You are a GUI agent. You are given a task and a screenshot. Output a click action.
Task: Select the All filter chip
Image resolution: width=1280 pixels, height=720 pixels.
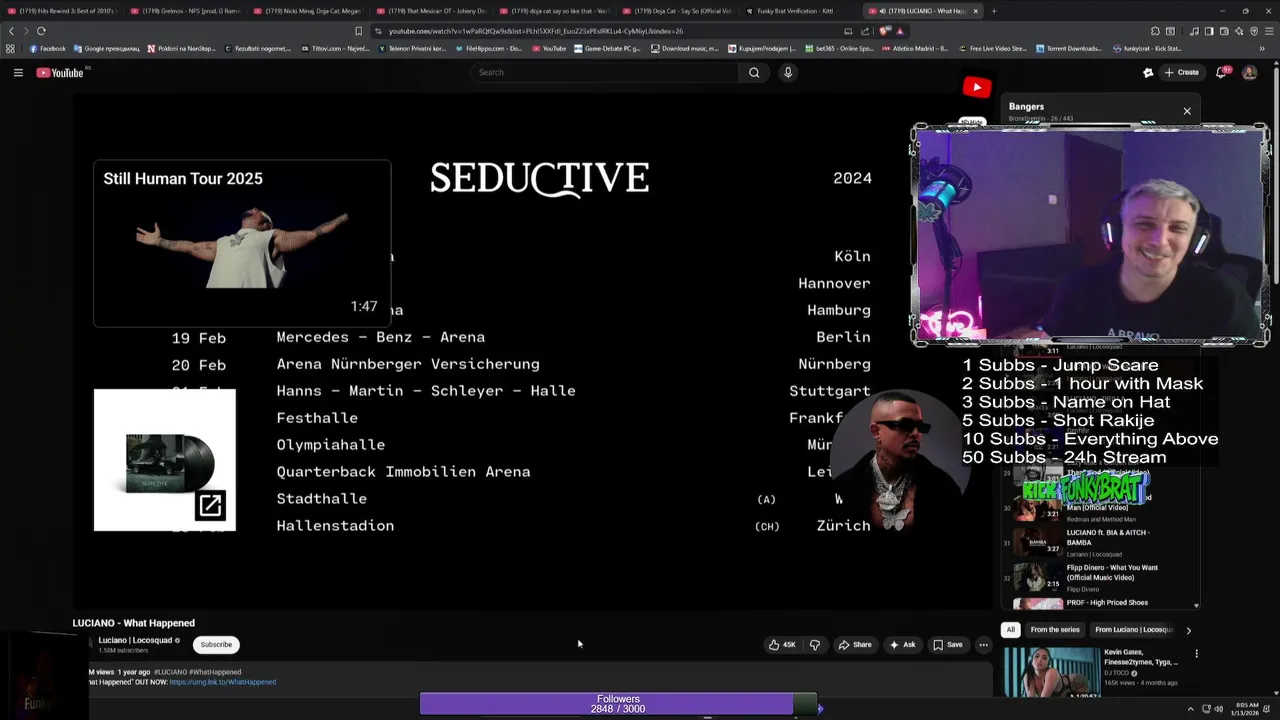[x=1010, y=630]
